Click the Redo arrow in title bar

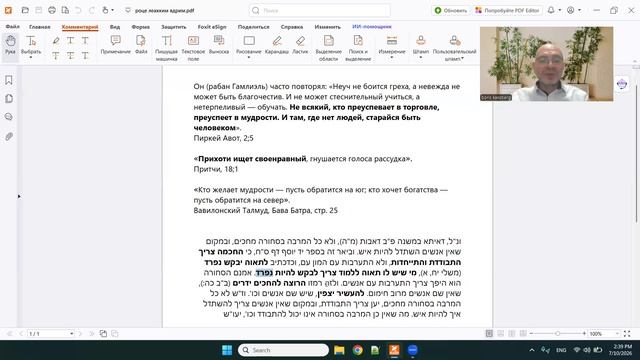[x=92, y=10]
